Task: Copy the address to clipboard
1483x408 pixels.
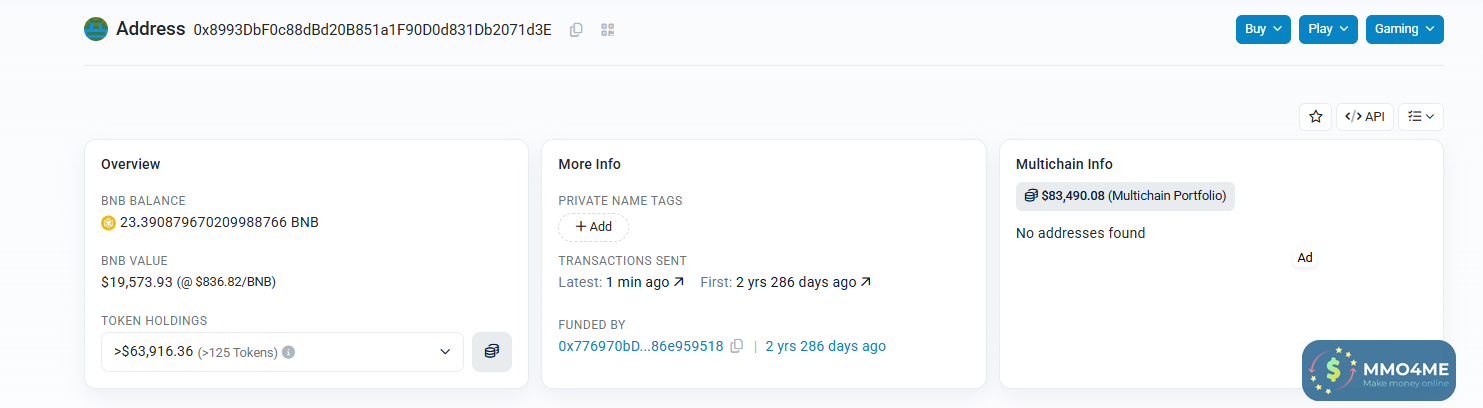Action: [576, 30]
